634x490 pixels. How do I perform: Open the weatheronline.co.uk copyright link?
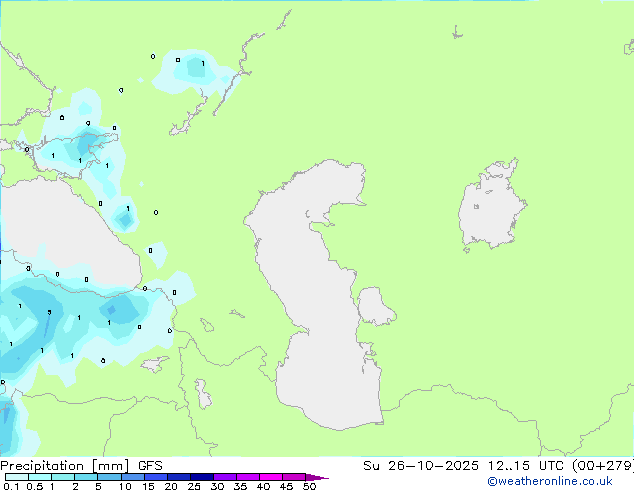[550, 481]
